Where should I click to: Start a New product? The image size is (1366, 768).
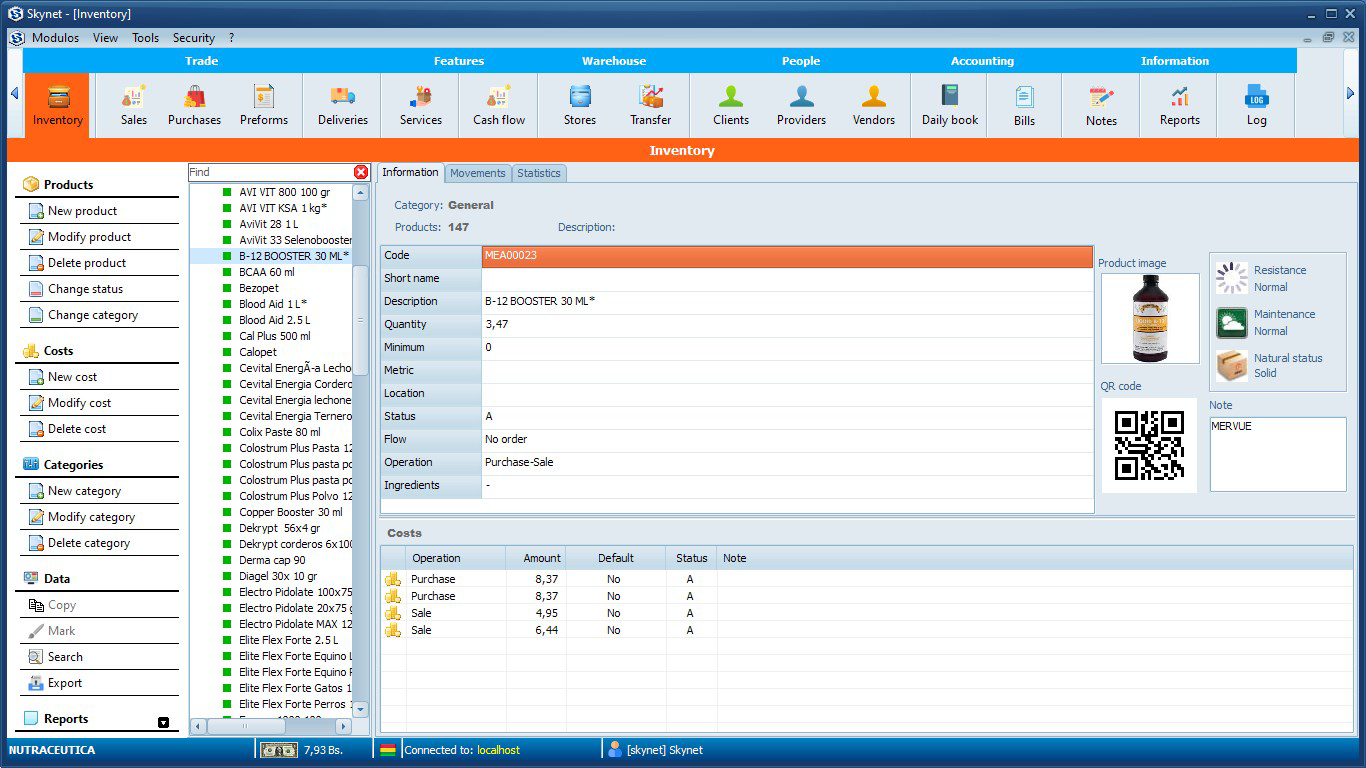[84, 210]
